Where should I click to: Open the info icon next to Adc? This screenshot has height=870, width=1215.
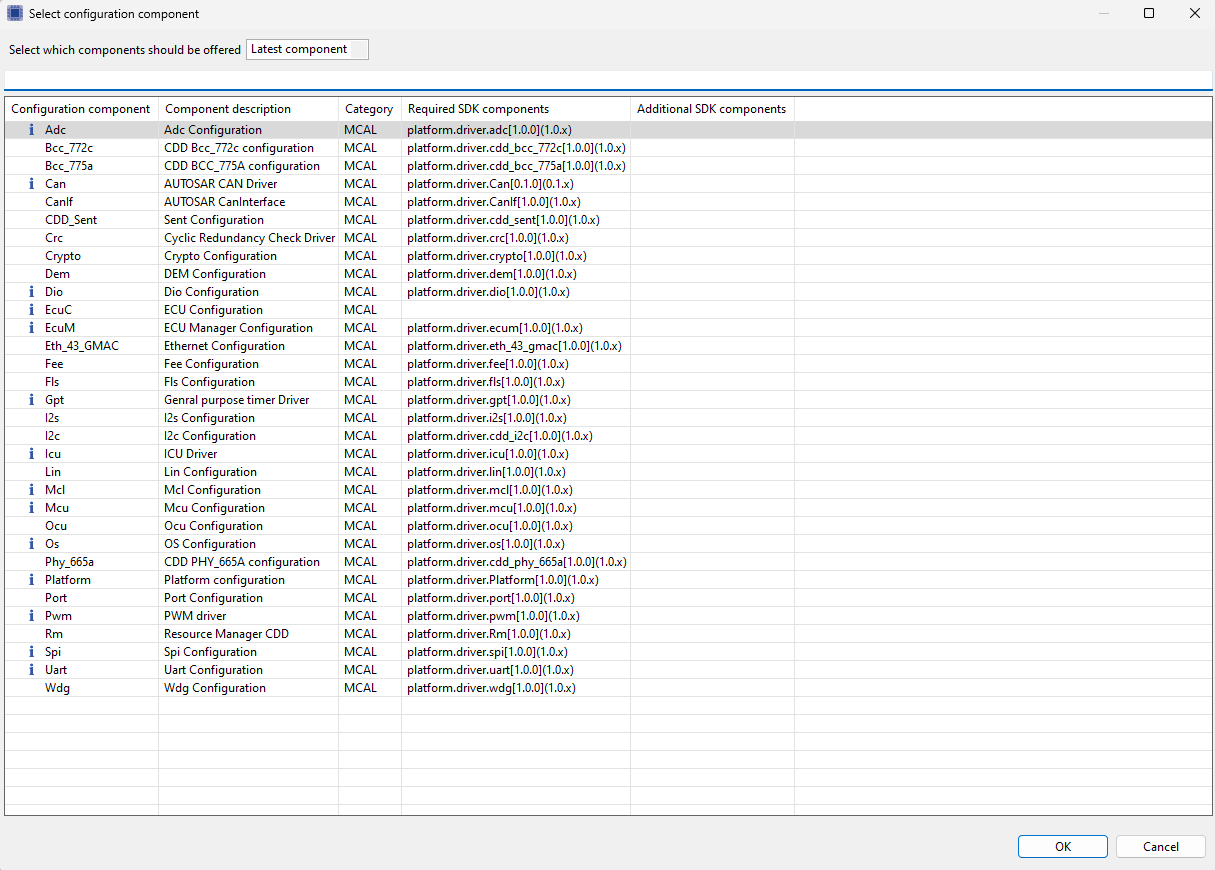pyautogui.click(x=30, y=129)
